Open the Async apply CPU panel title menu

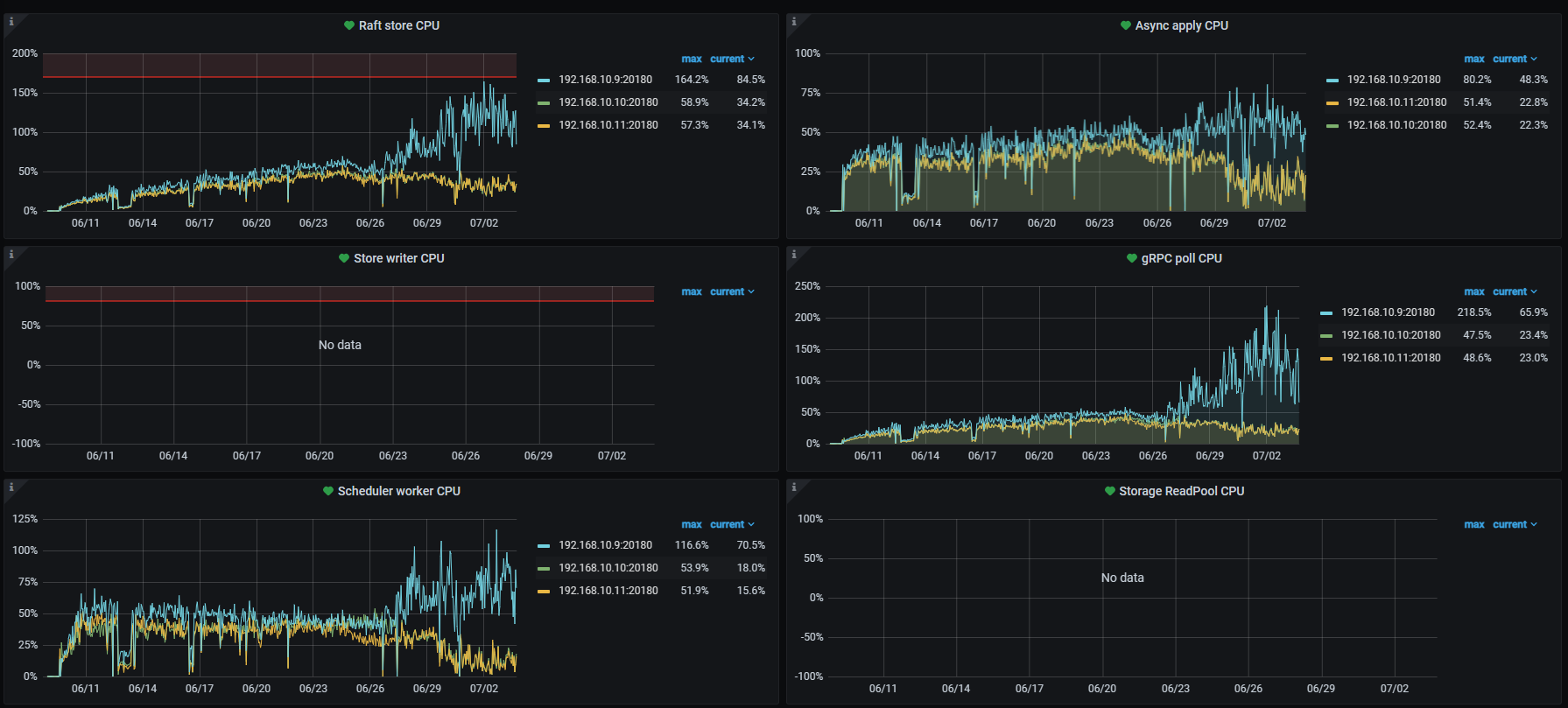pyautogui.click(x=1181, y=25)
